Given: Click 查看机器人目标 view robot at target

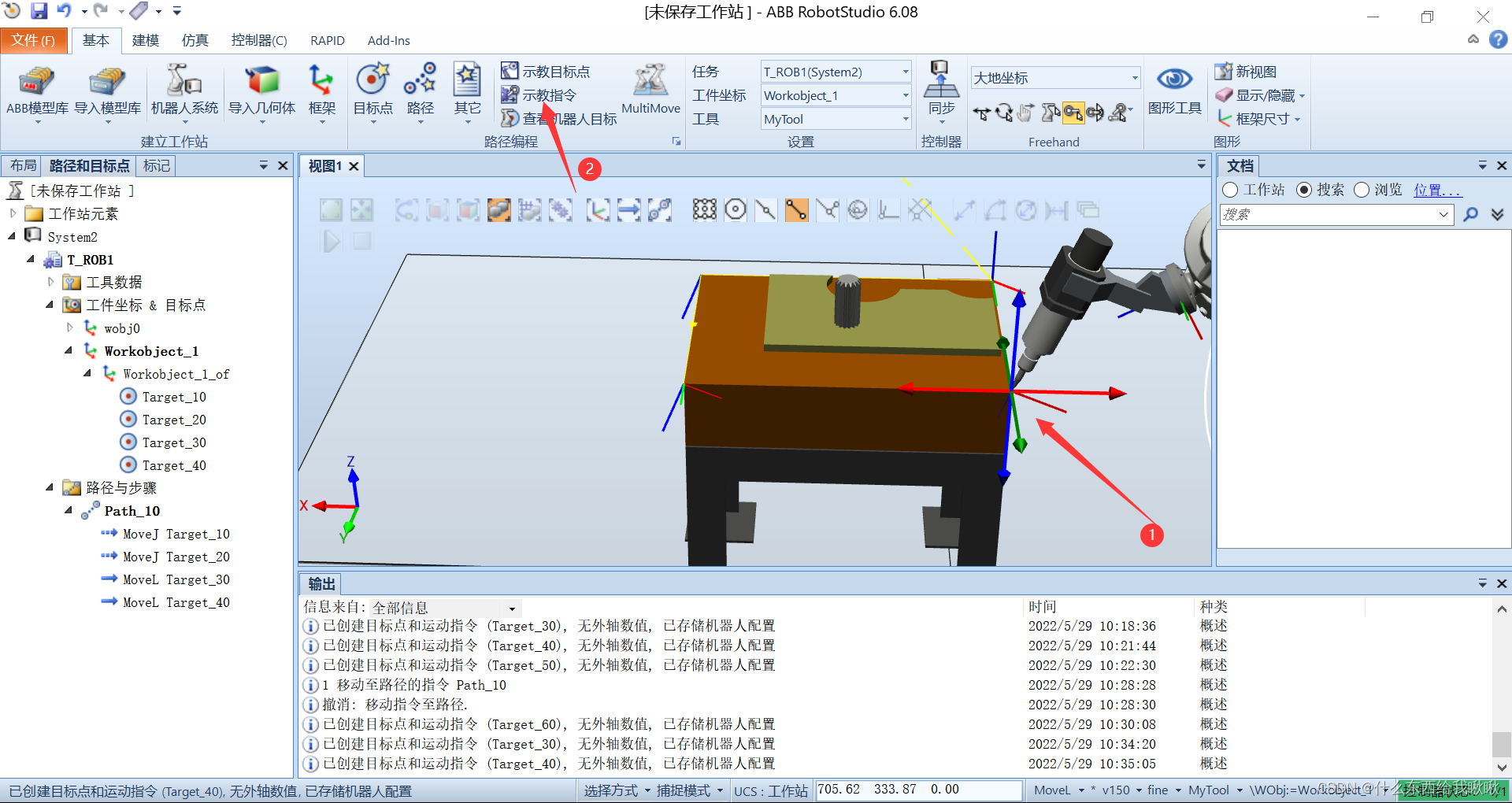Looking at the screenshot, I should pyautogui.click(x=559, y=119).
